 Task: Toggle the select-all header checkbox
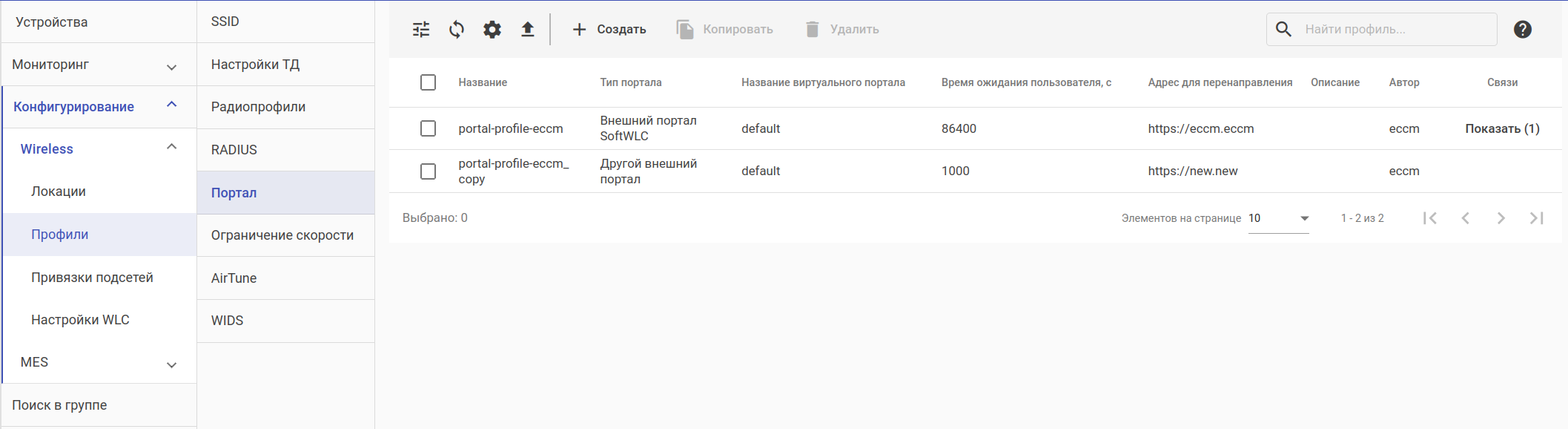pyautogui.click(x=428, y=82)
